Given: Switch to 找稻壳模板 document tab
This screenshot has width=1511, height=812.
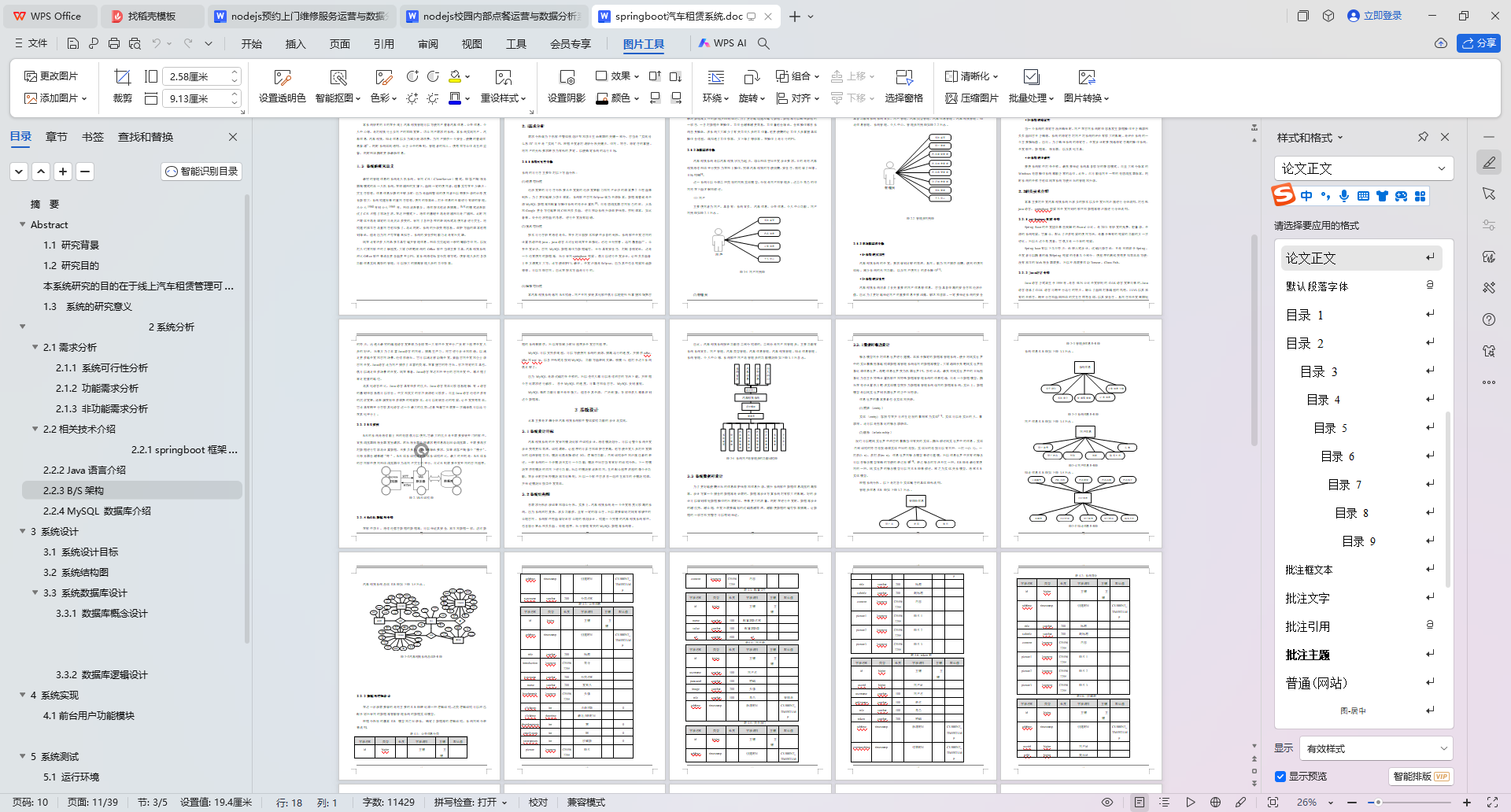Looking at the screenshot, I should click(x=152, y=16).
